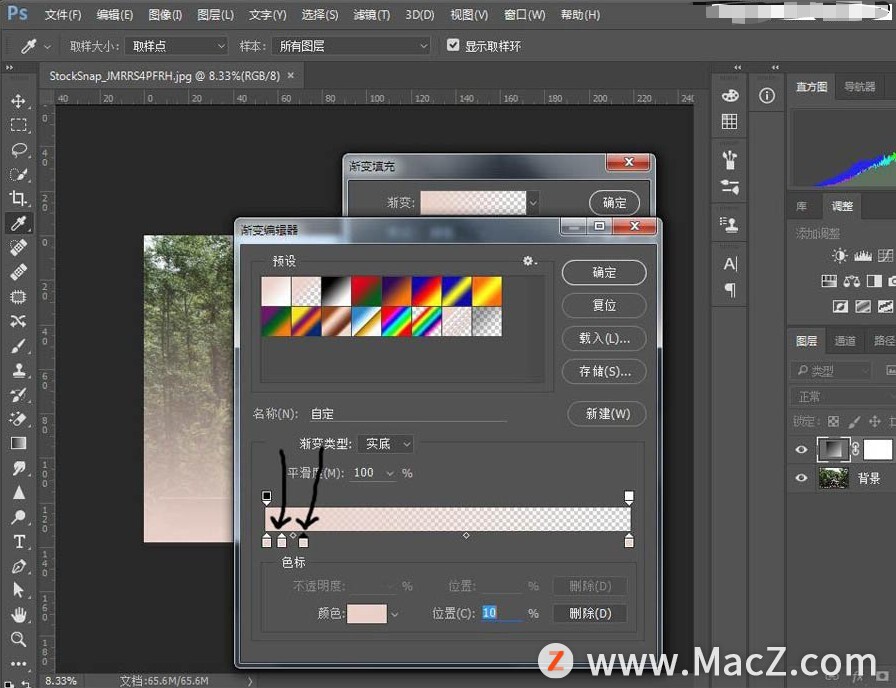Click the 颜色 color stop swatch
896x688 pixels.
[366, 614]
